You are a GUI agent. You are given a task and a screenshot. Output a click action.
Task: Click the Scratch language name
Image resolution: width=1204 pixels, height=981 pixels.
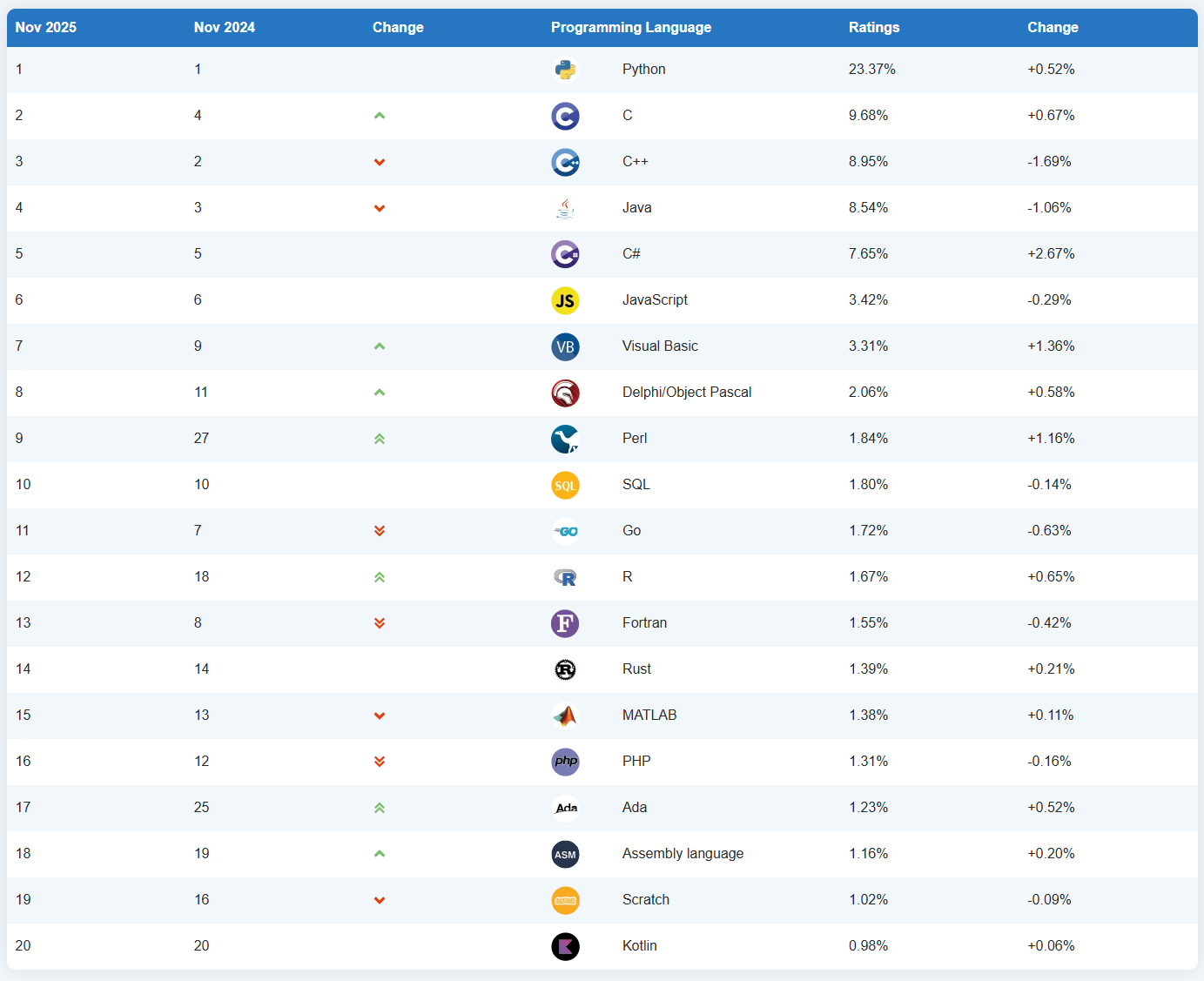point(646,899)
